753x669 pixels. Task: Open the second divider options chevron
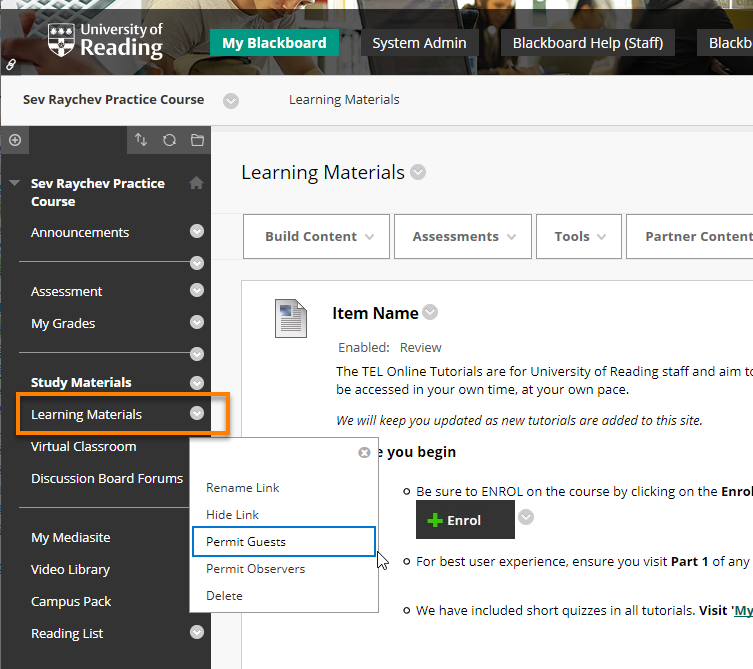click(196, 353)
